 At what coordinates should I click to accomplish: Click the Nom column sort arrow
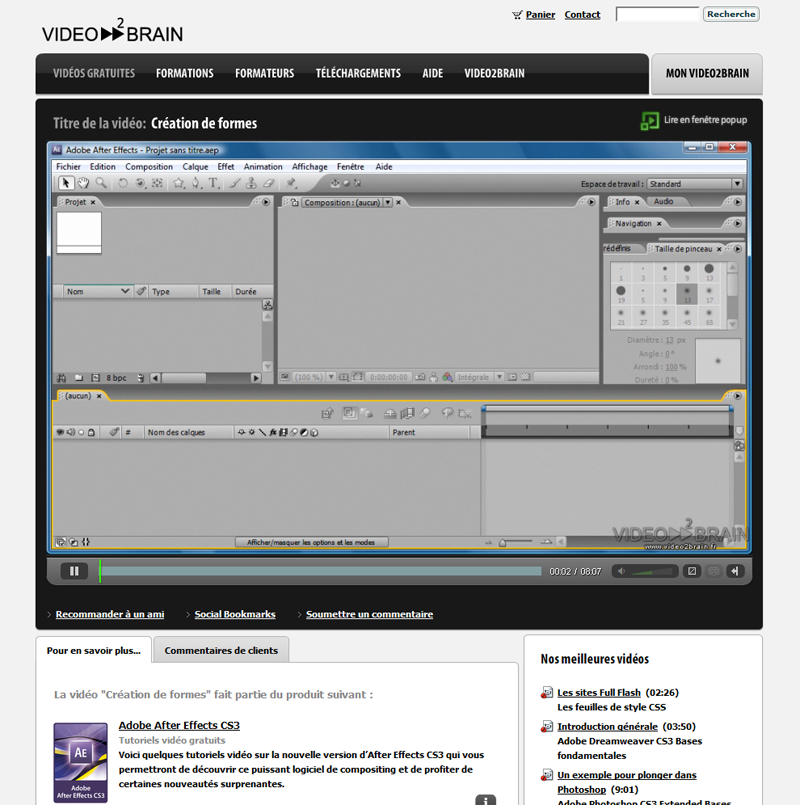[x=125, y=291]
